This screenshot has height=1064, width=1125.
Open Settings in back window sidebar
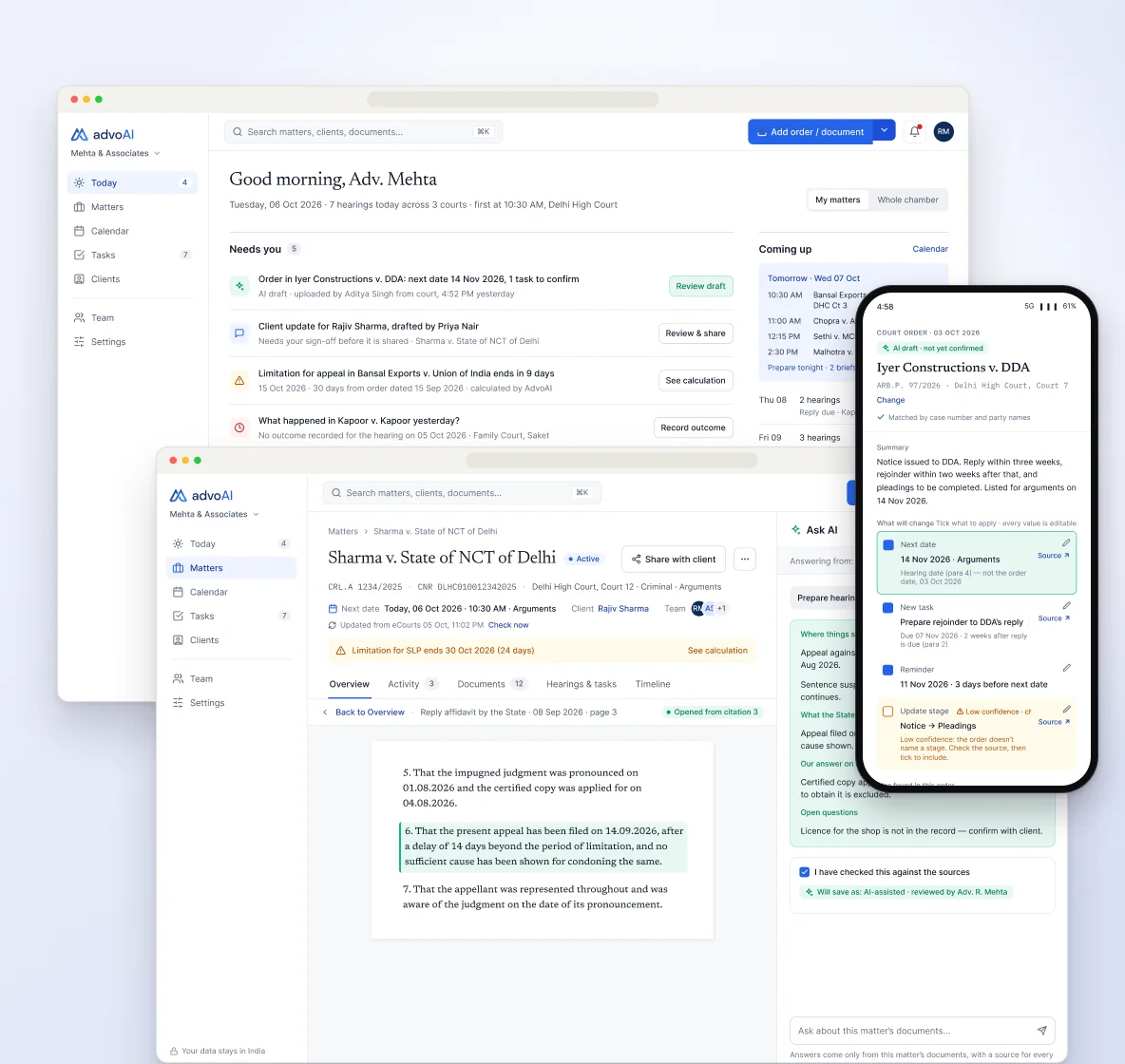[132, 341]
